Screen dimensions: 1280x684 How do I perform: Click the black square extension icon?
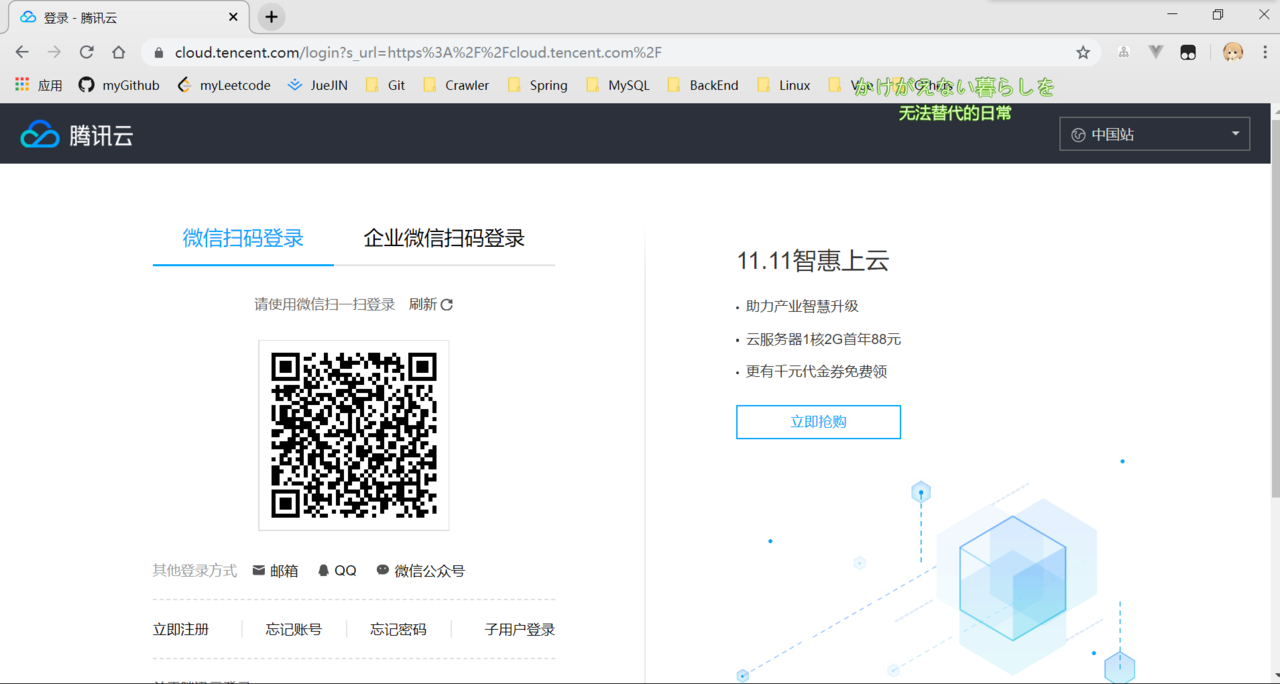tap(1188, 52)
